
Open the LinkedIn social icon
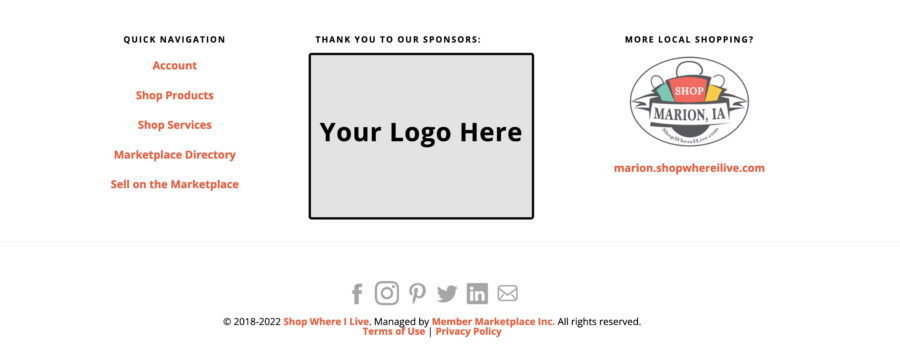477,293
